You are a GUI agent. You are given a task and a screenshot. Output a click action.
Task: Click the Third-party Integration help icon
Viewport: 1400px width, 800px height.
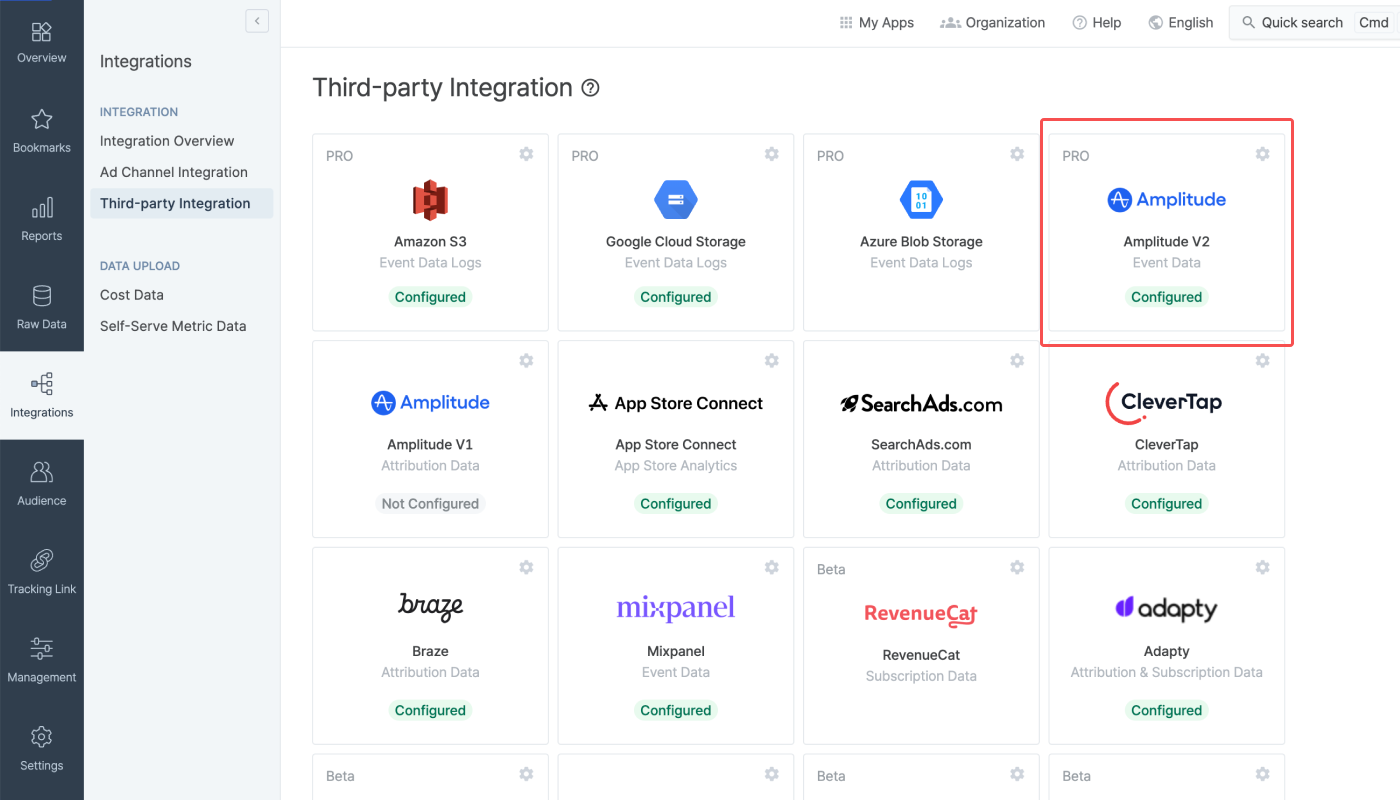point(591,88)
